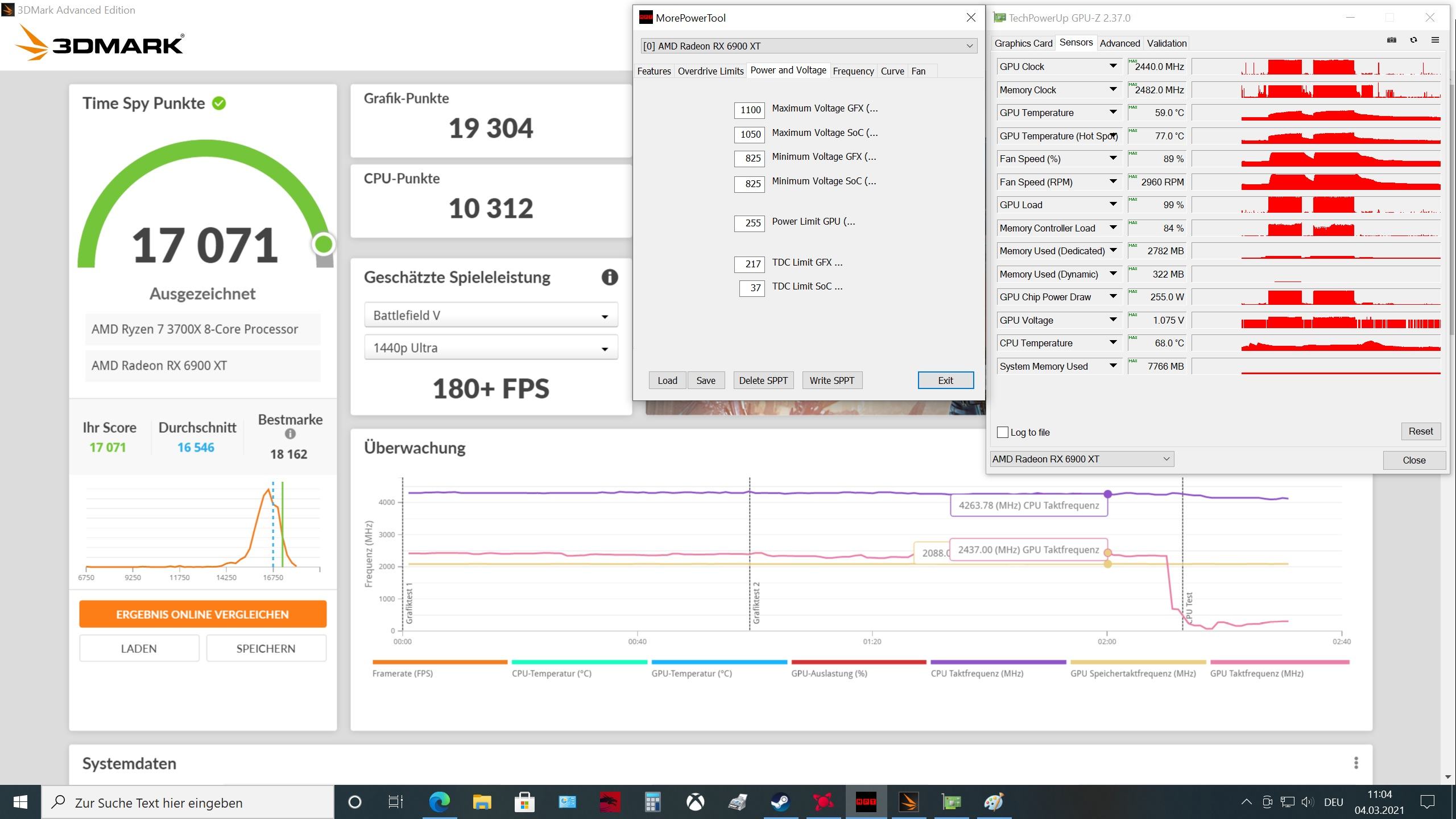Open GPU-Z device selector AMD Radeon RX 6900 XT
This screenshot has width=1456, height=819.
click(1082, 459)
